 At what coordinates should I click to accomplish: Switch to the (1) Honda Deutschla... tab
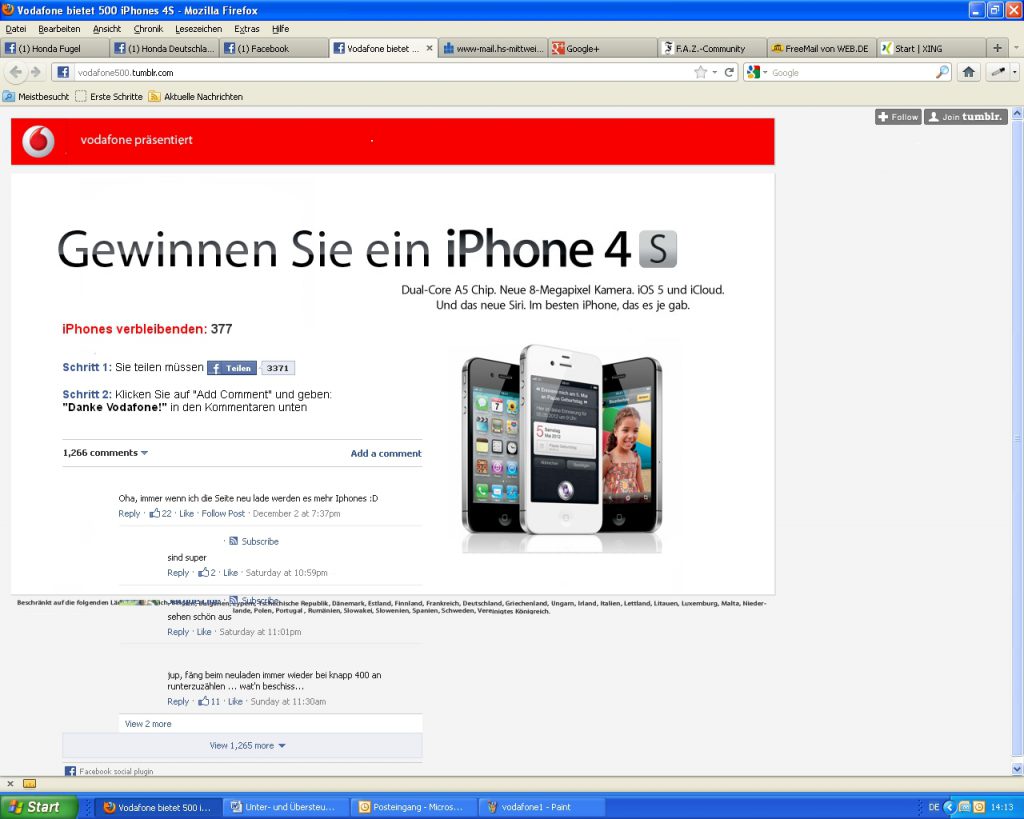pyautogui.click(x=164, y=48)
